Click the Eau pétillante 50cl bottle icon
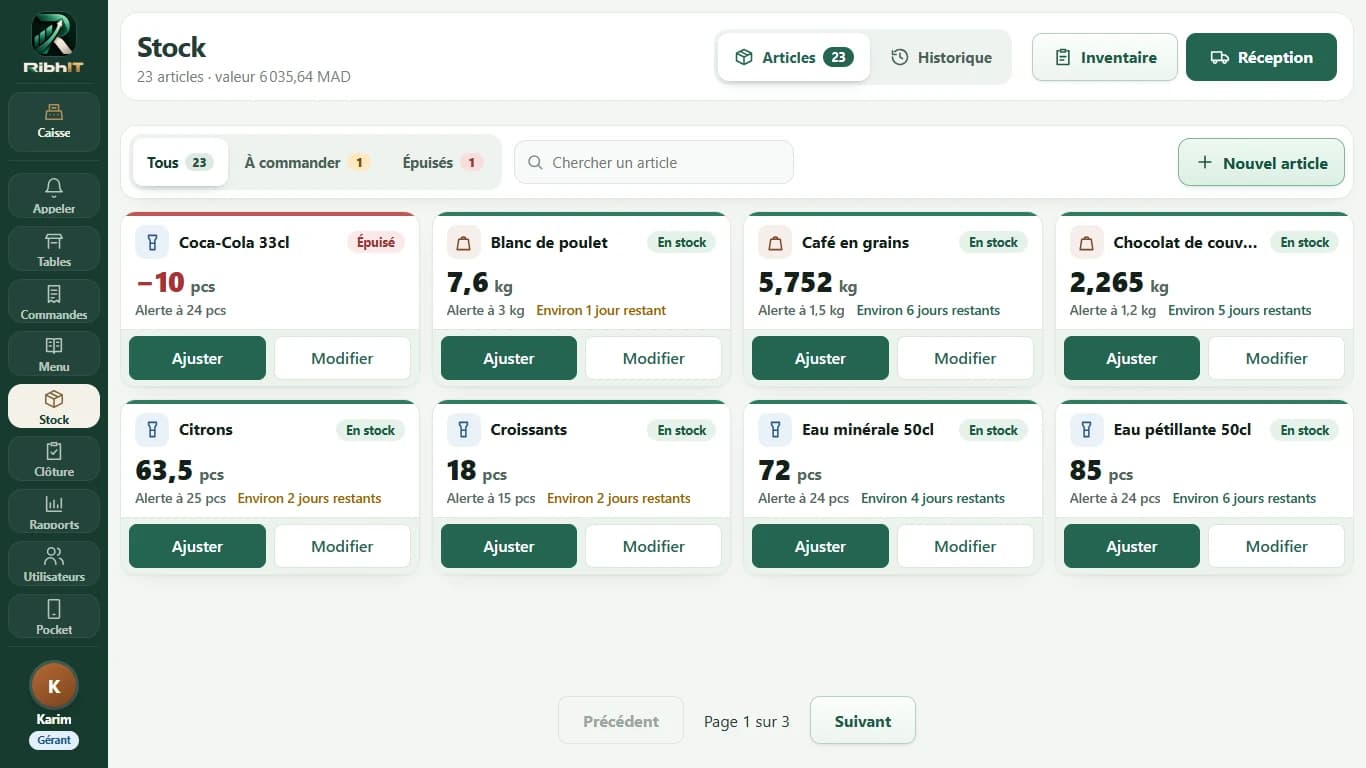The width and height of the screenshot is (1366, 768). click(x=1086, y=430)
